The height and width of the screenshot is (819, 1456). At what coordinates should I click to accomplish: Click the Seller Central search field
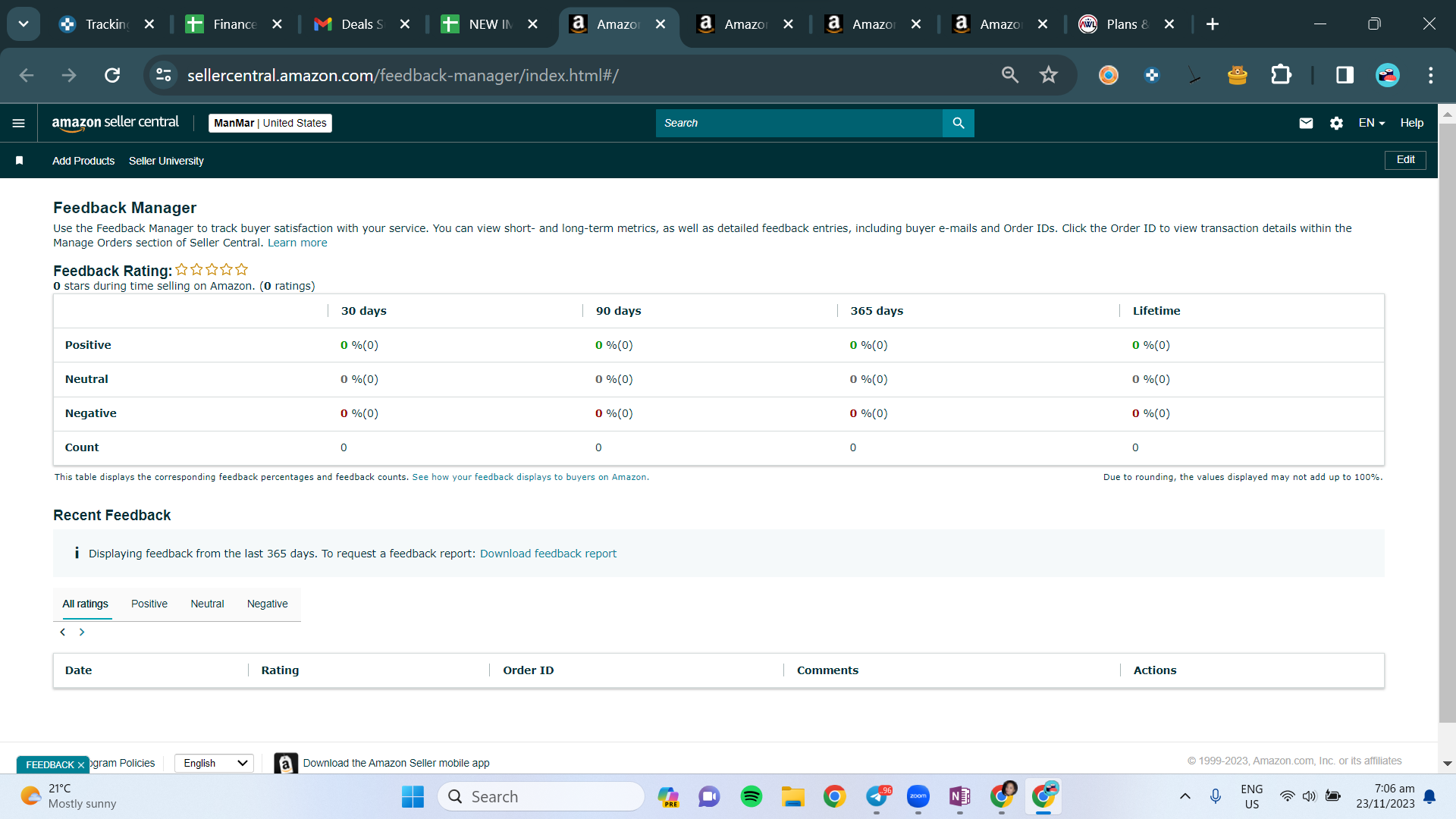click(799, 123)
